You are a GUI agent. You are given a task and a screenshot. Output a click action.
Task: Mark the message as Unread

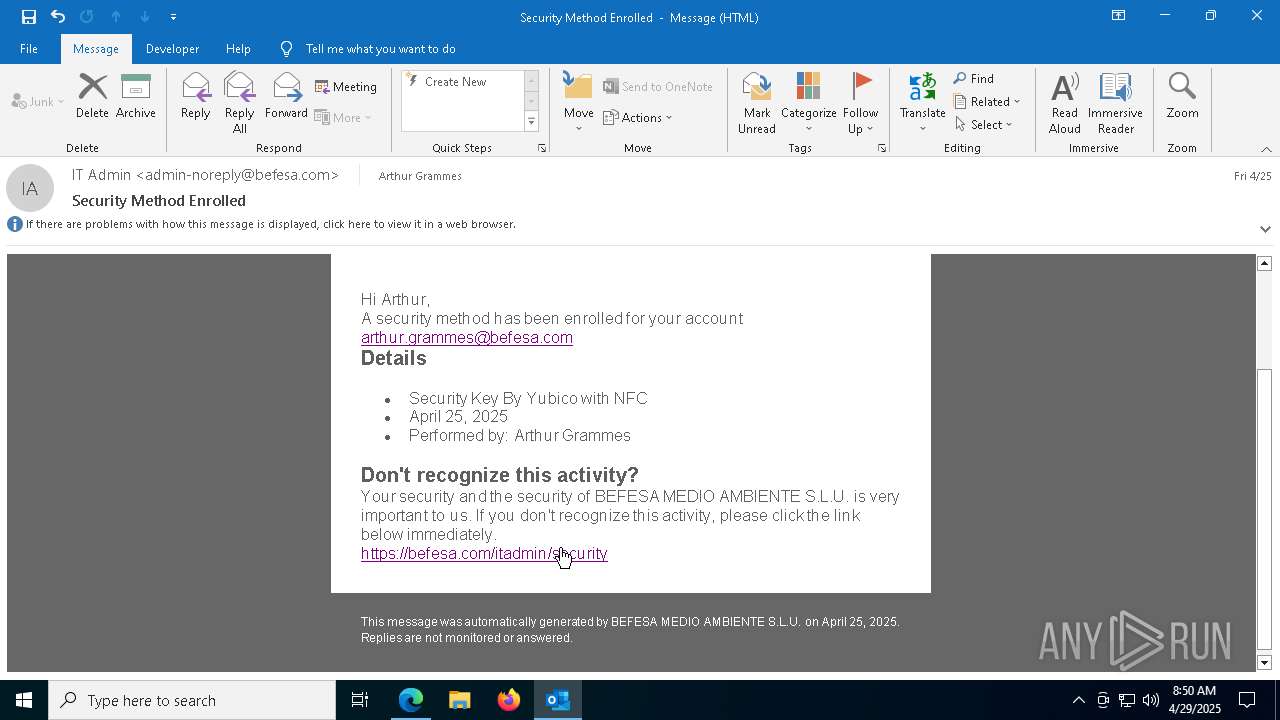pos(757,103)
